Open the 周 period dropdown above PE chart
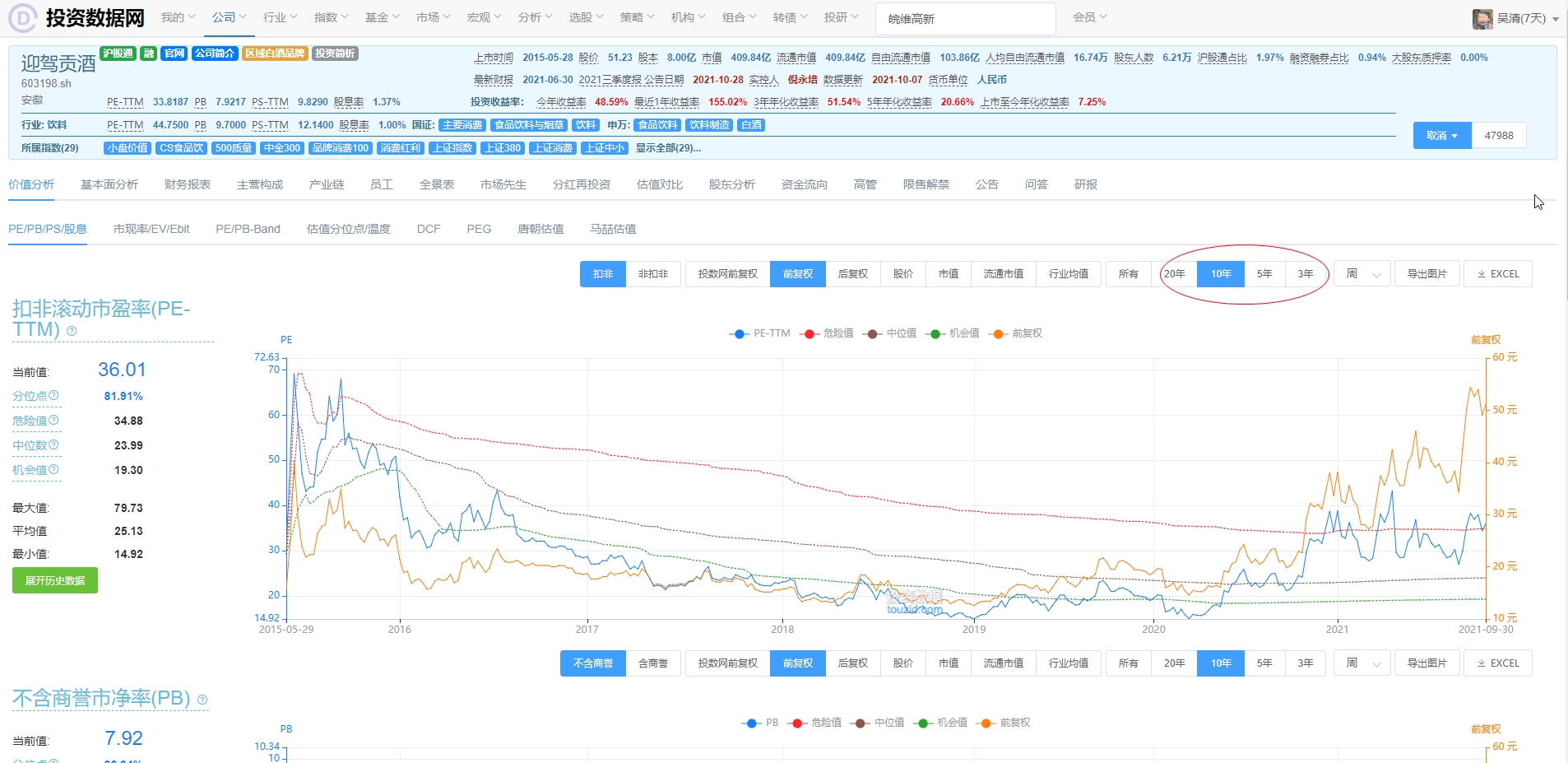 click(x=1362, y=274)
